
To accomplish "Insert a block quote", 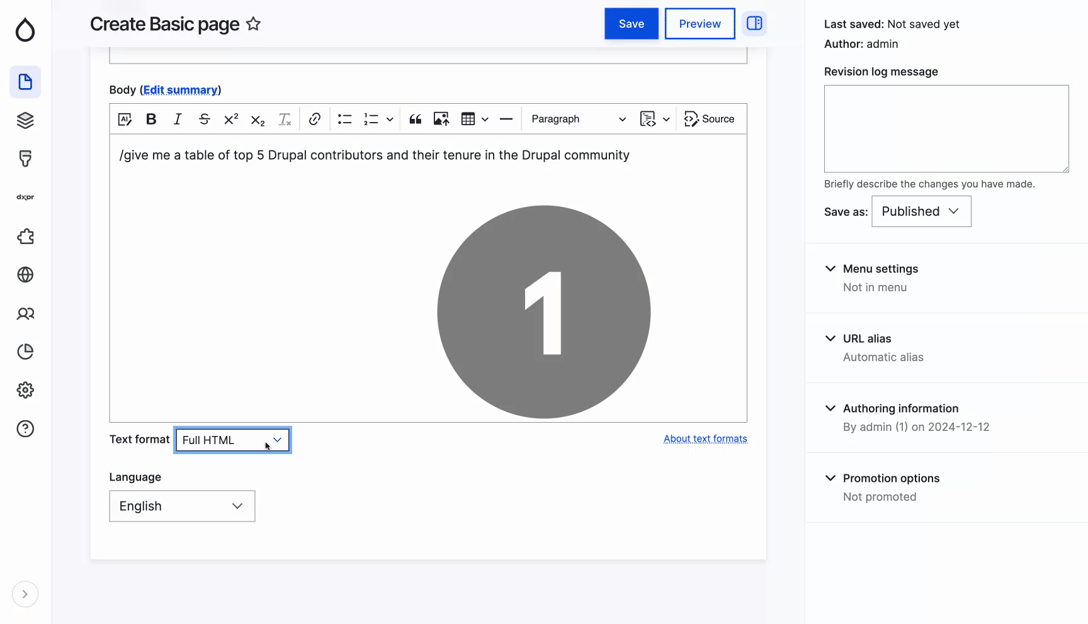I will click(x=415, y=119).
